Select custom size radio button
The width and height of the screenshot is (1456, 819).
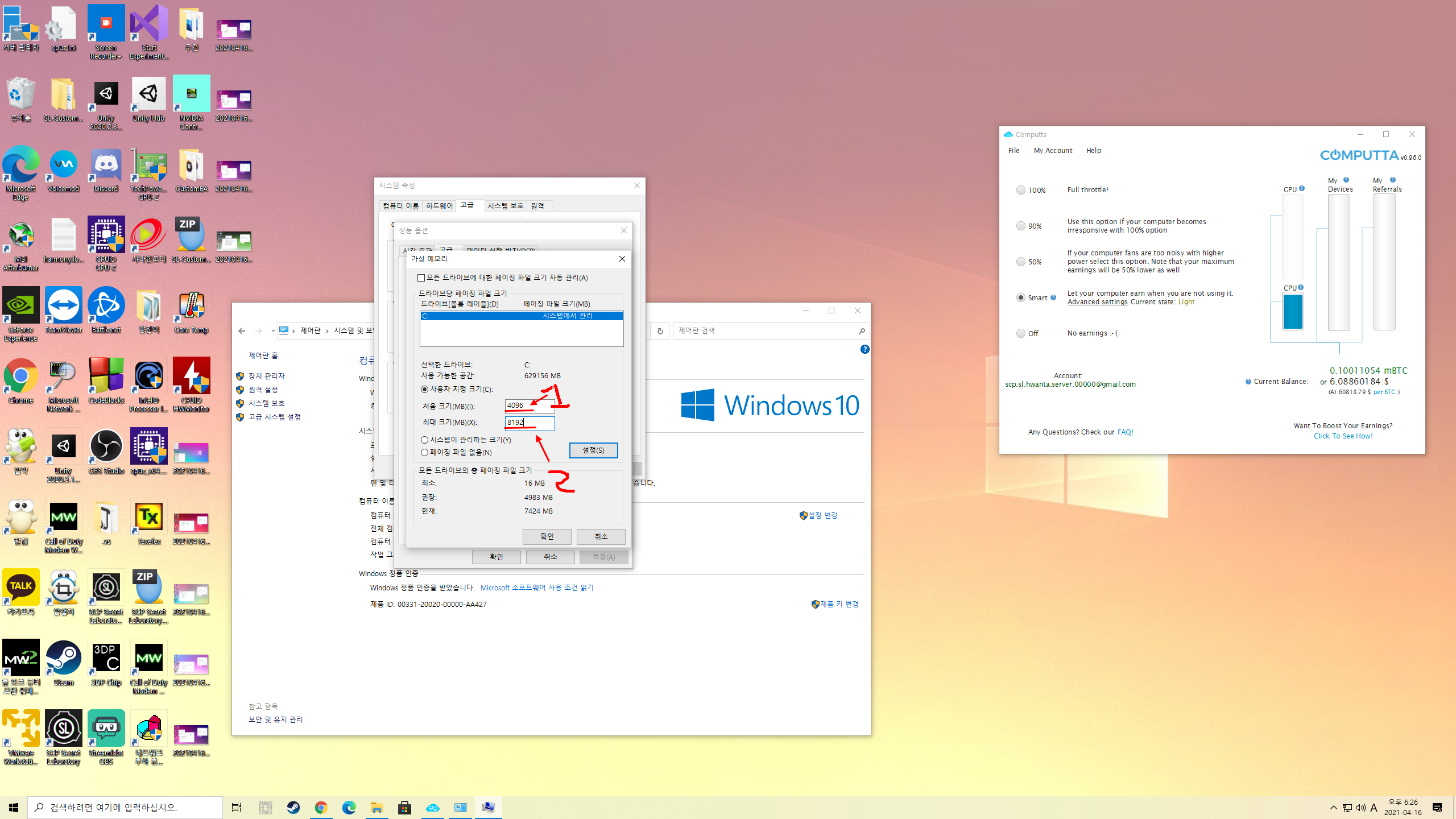[424, 390]
